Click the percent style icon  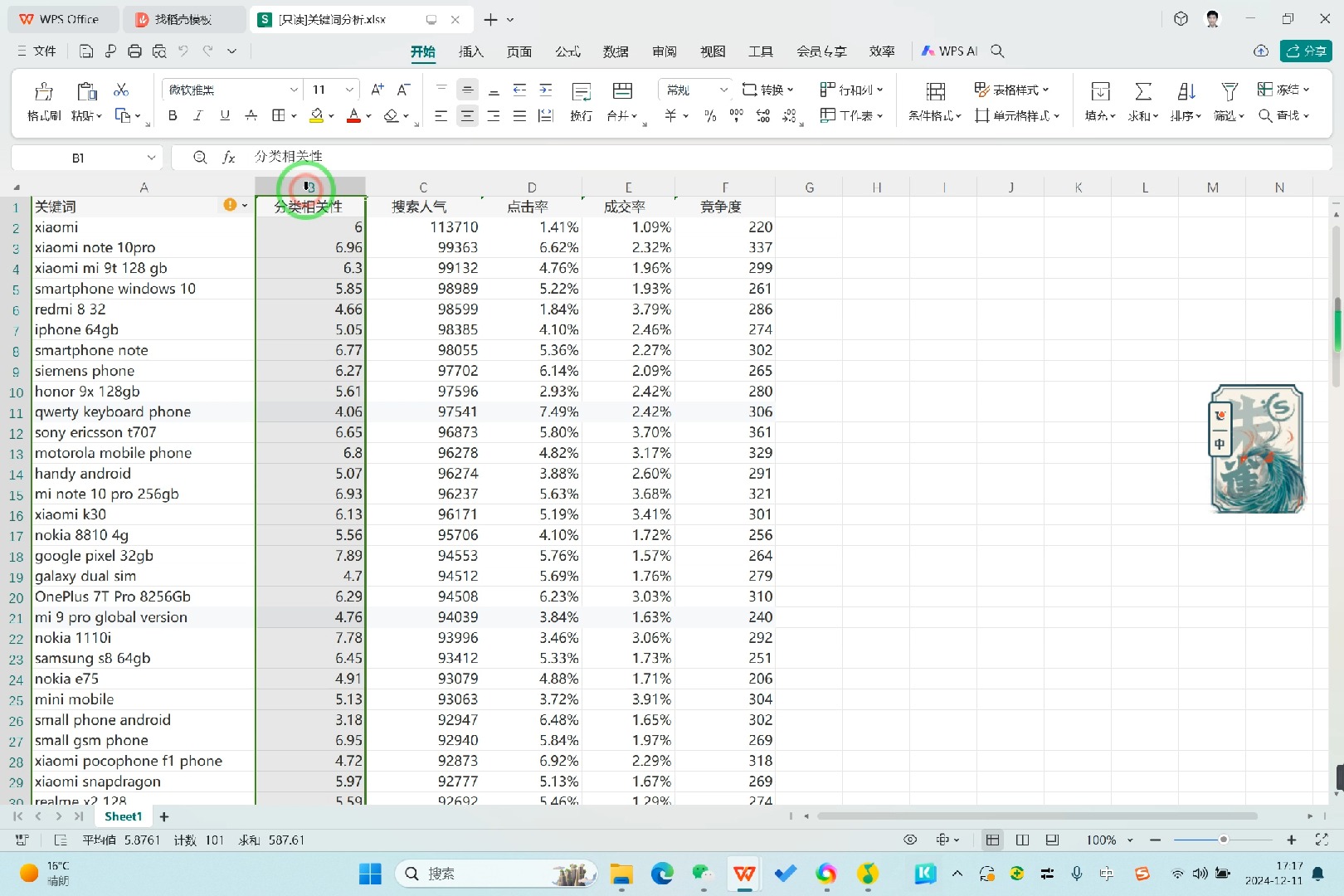[710, 116]
